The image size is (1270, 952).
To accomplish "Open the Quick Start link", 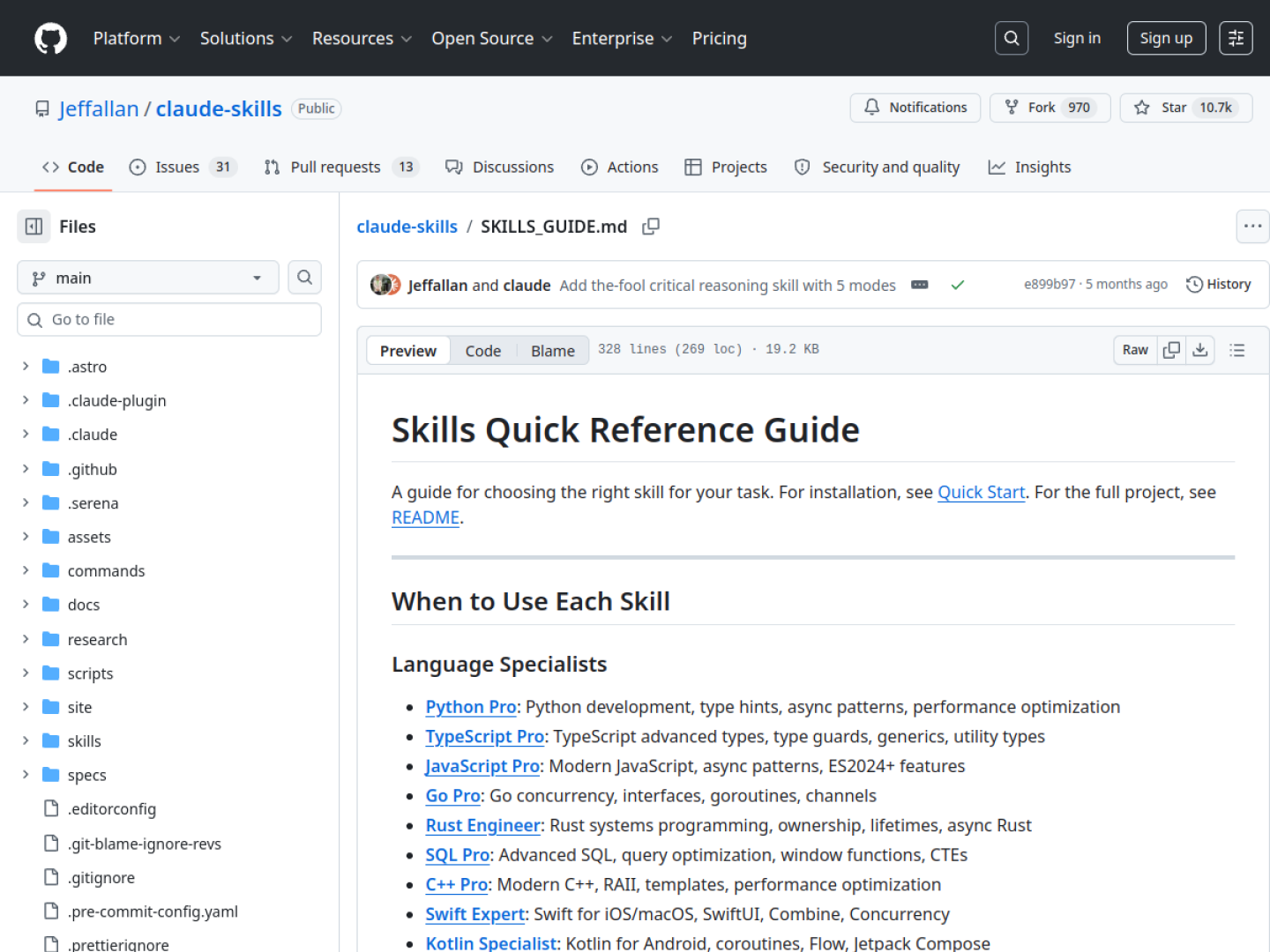I will click(981, 492).
